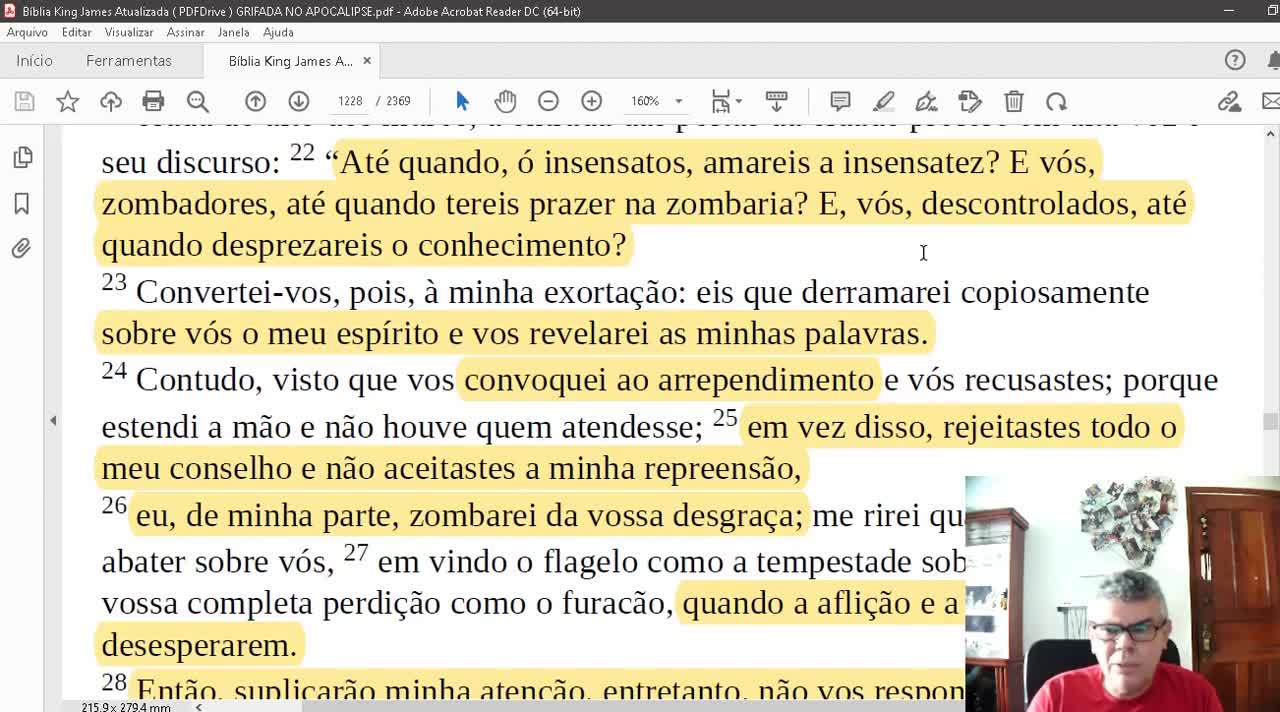The height and width of the screenshot is (712, 1280).
Task: Click the horizontal scrollbar left arrow
Action: click(198, 707)
